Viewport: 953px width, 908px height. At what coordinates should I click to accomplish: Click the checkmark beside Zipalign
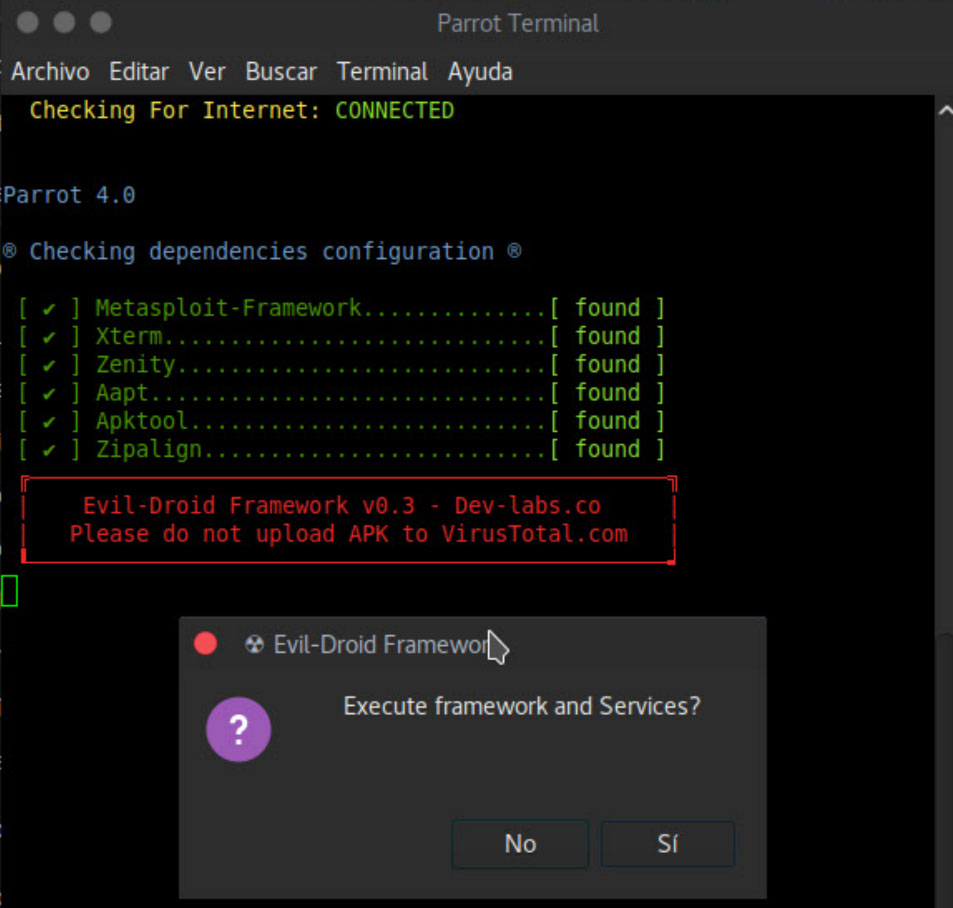pyautogui.click(x=49, y=450)
